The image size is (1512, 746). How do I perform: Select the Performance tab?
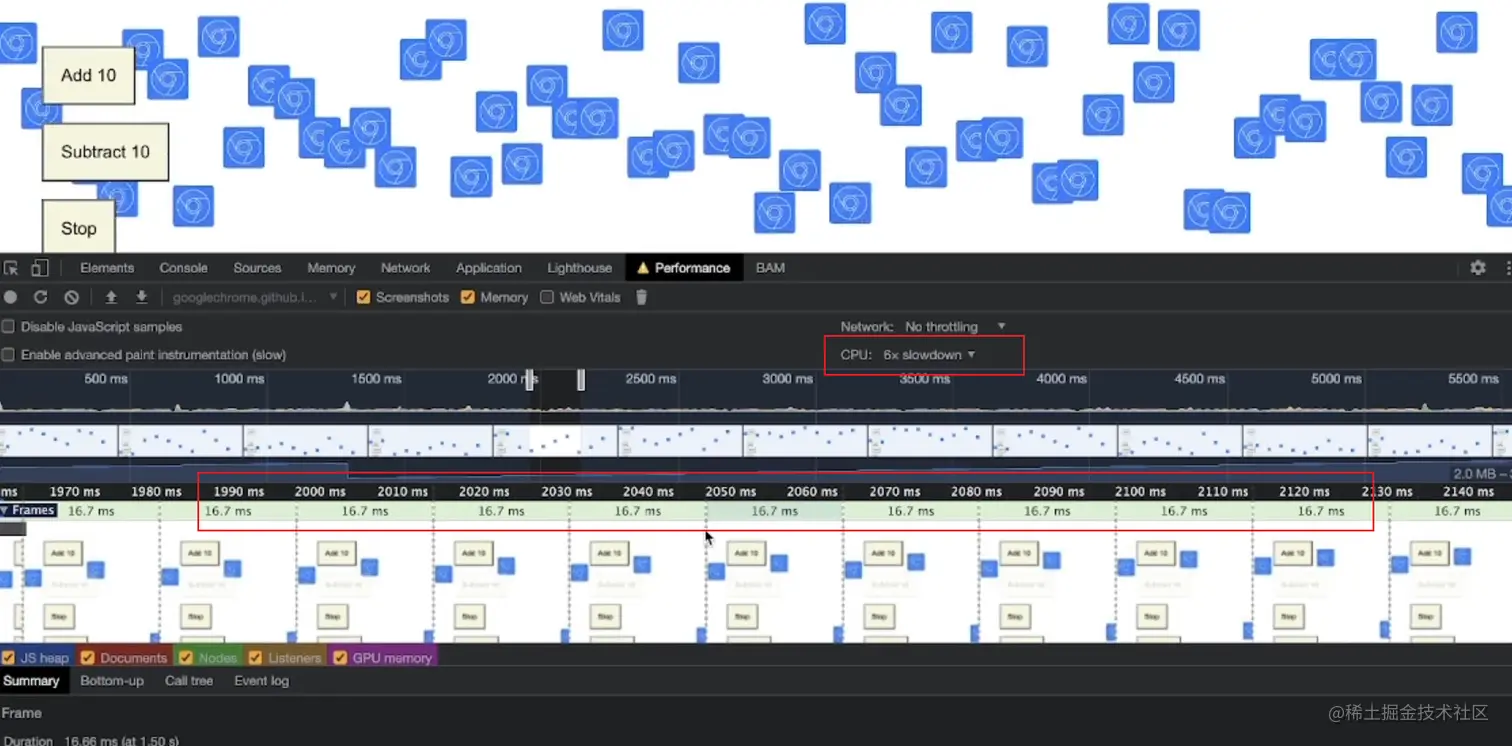(684, 268)
